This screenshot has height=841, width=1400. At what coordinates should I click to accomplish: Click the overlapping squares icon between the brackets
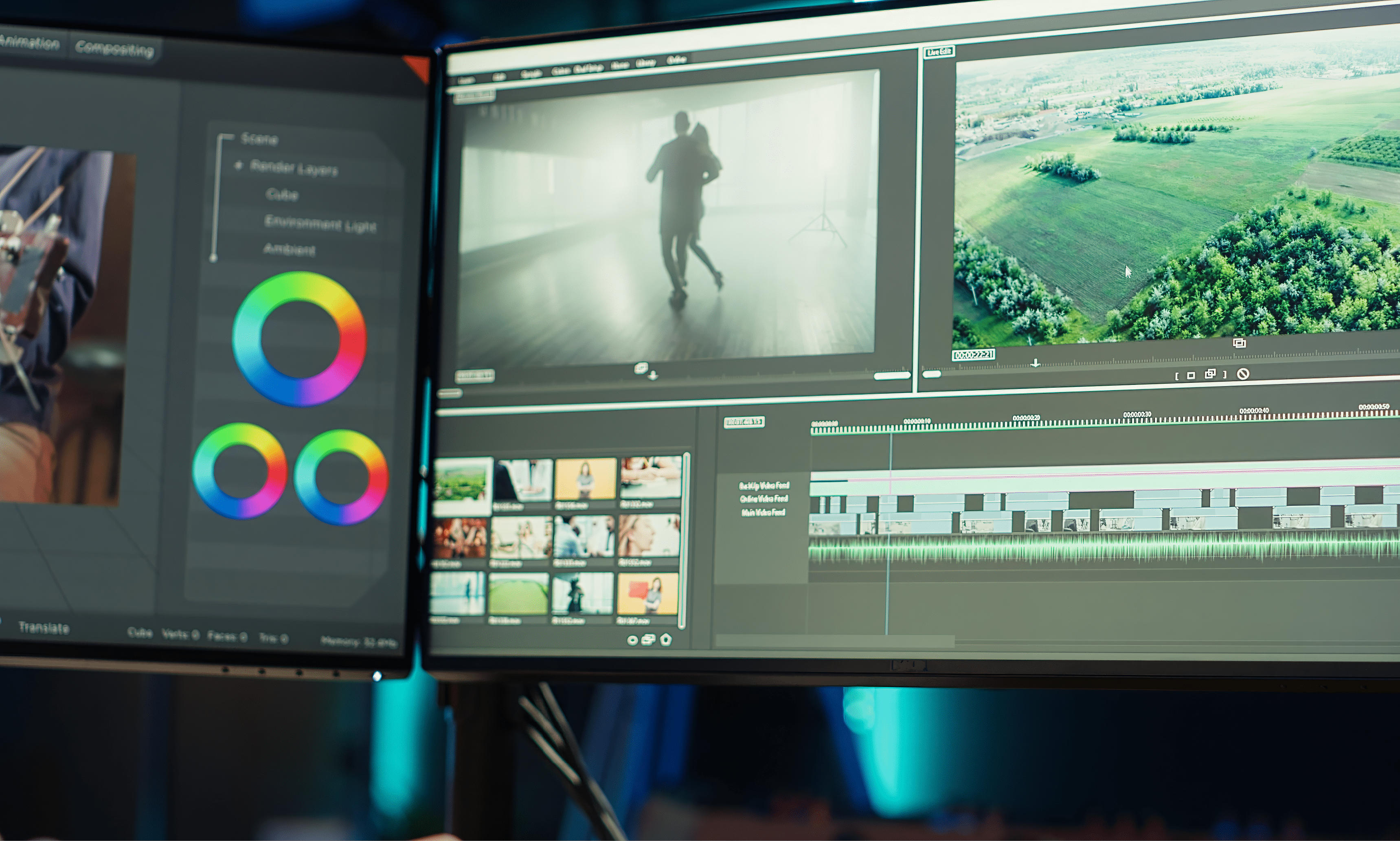coord(1210,373)
